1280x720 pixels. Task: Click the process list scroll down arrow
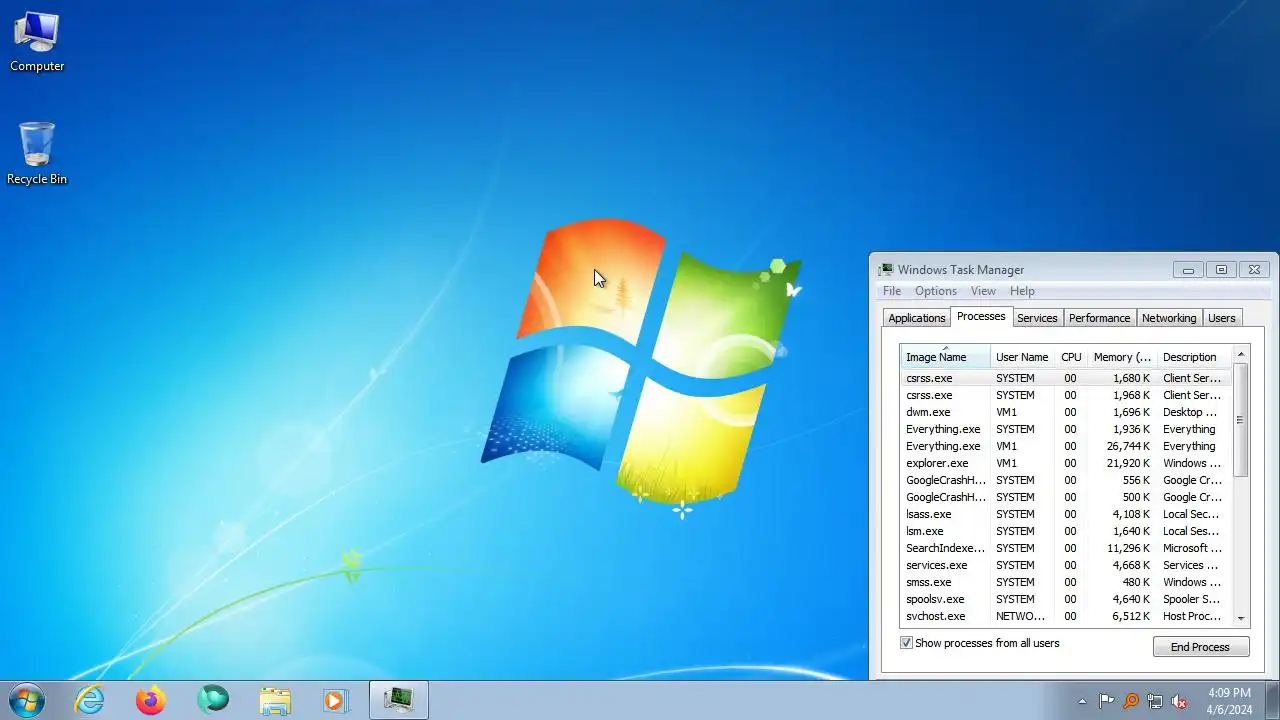click(1241, 619)
